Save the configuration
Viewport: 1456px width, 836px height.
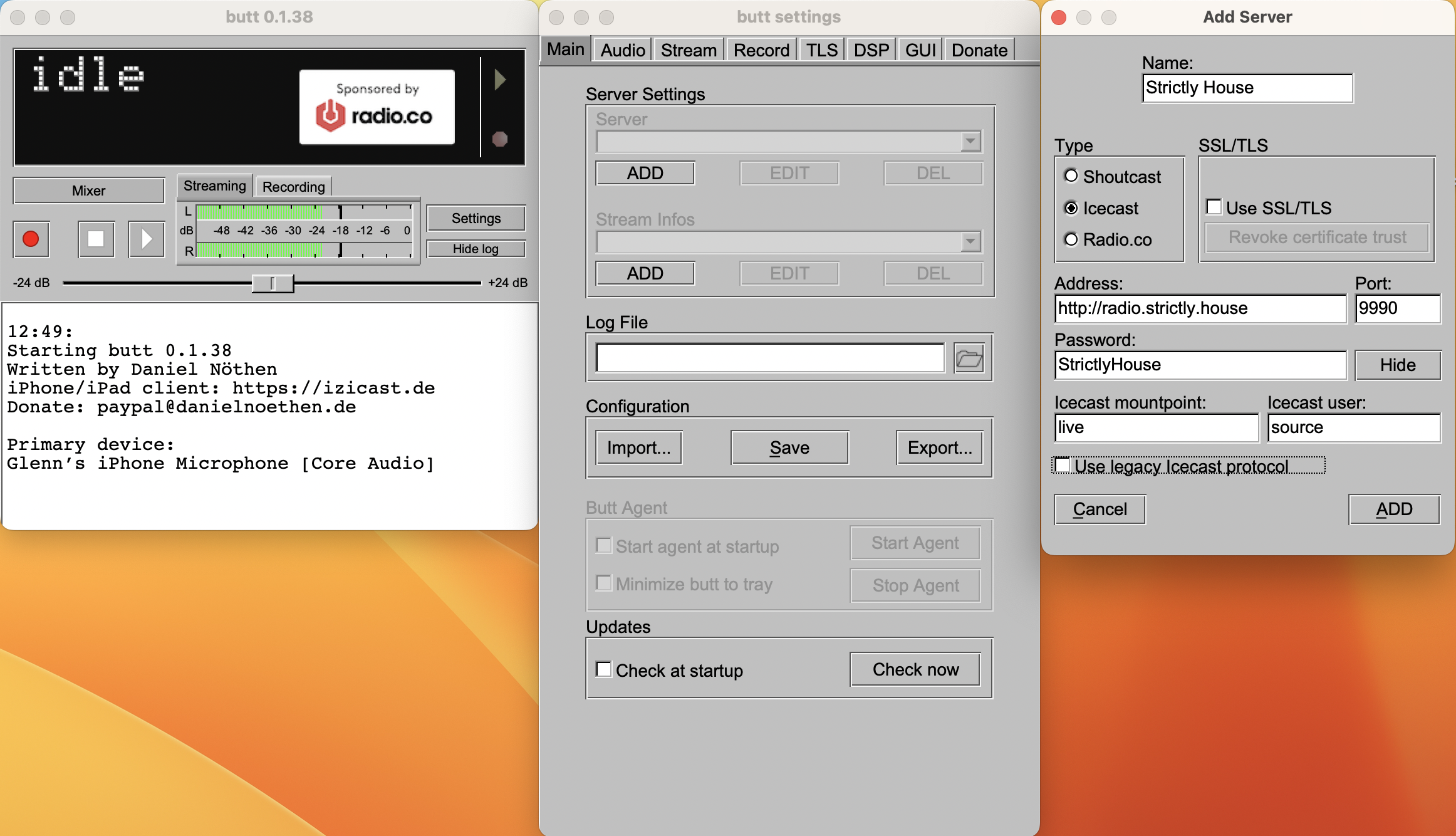[x=789, y=447]
